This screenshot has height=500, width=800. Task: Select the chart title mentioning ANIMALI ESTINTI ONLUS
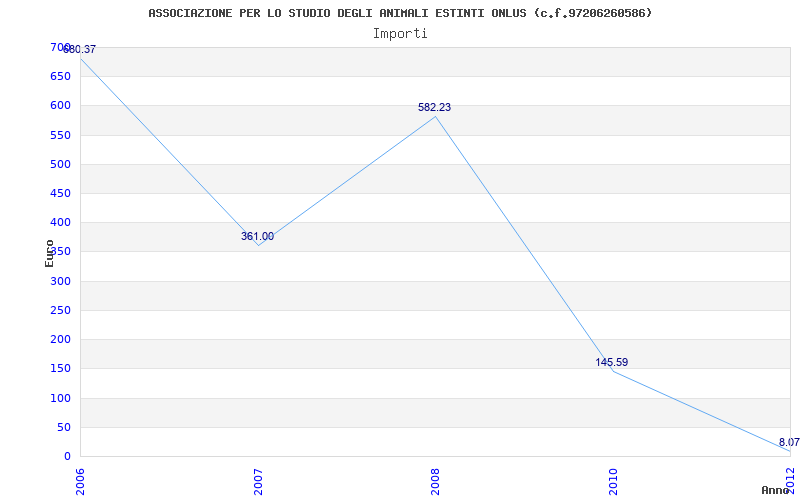(x=400, y=13)
